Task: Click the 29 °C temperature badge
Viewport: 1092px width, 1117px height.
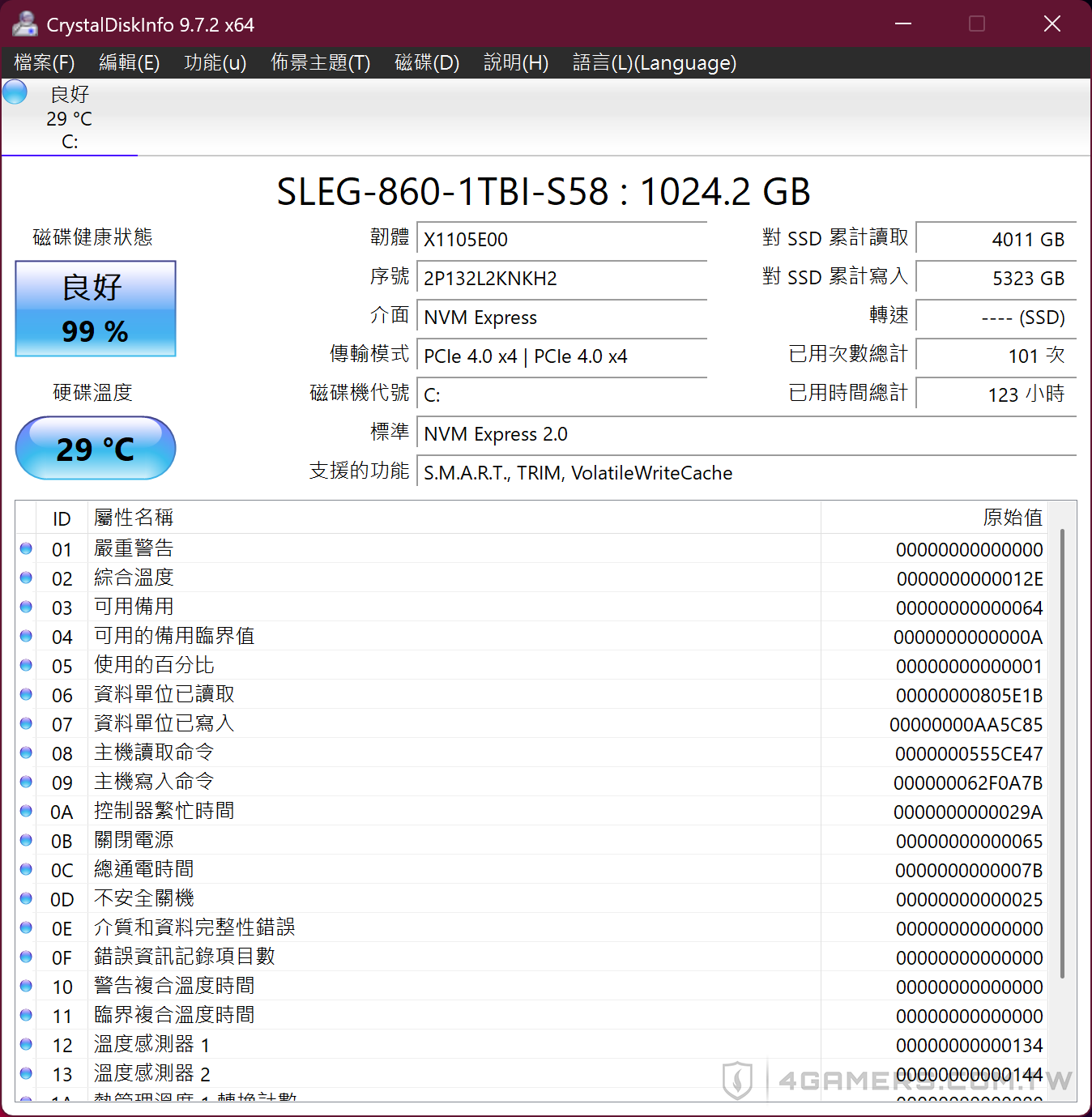Action: coord(95,448)
